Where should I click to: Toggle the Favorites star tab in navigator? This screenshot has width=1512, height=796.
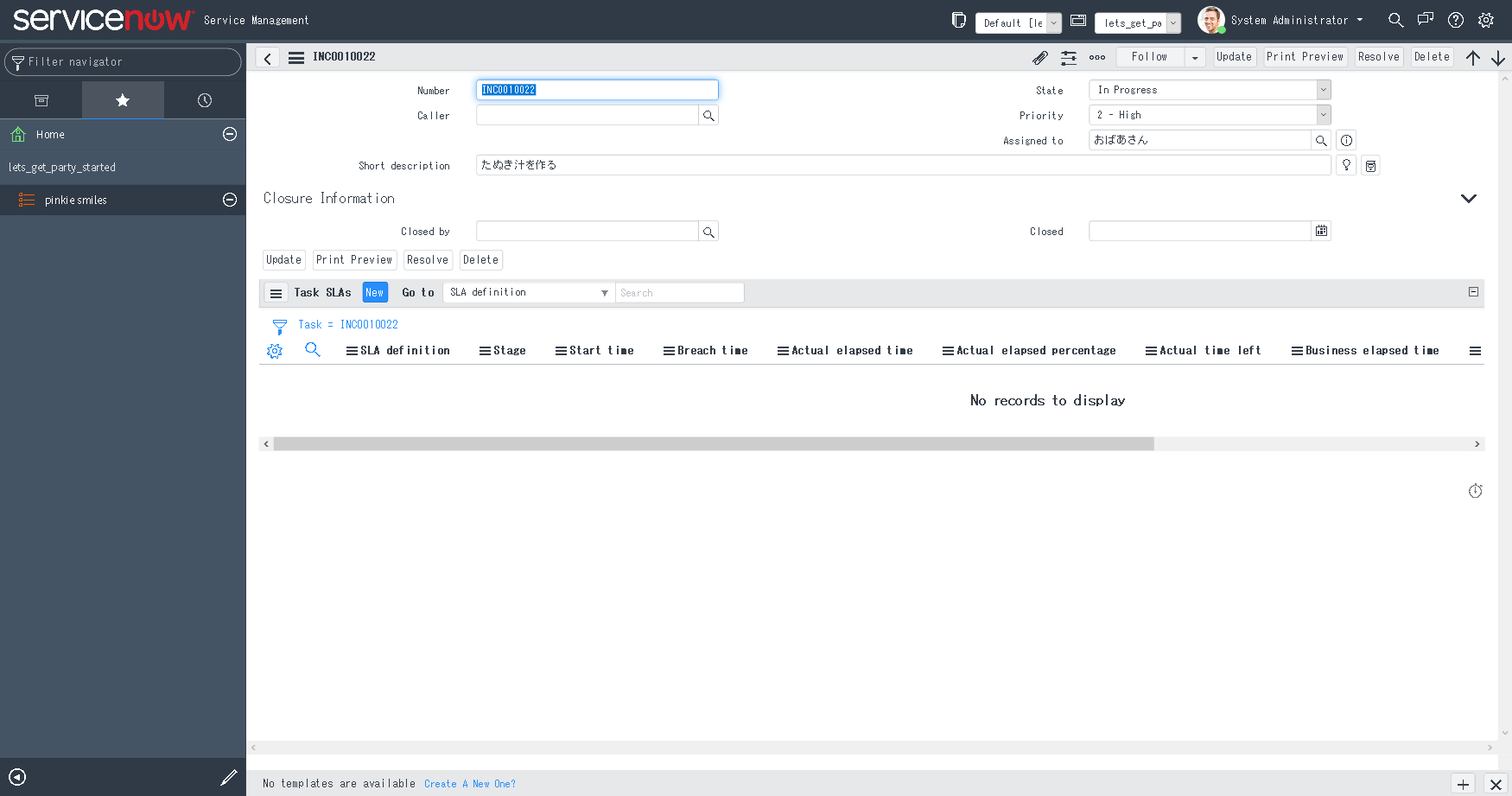tap(123, 100)
